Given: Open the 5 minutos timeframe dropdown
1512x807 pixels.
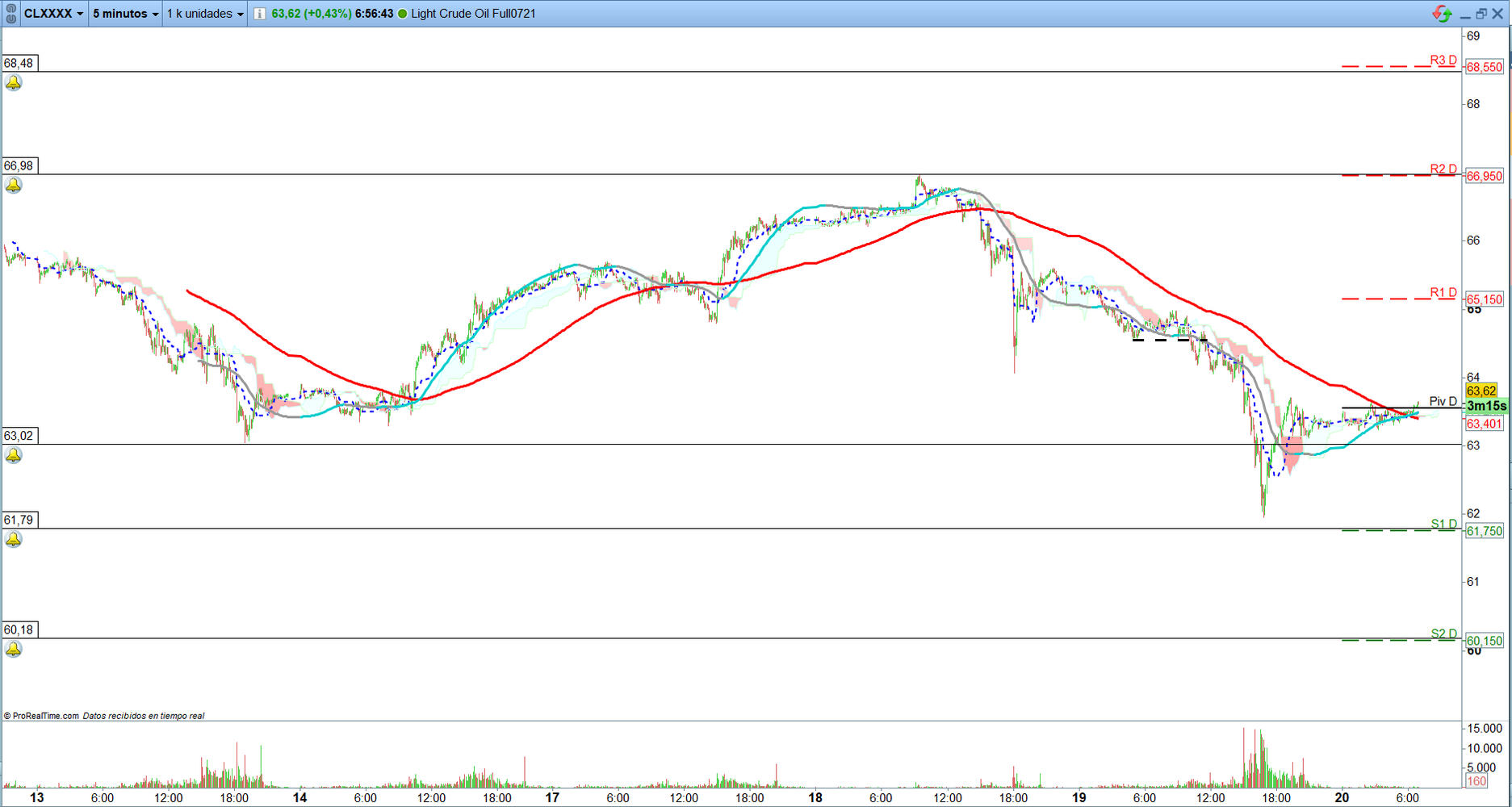Looking at the screenshot, I should tap(125, 14).
